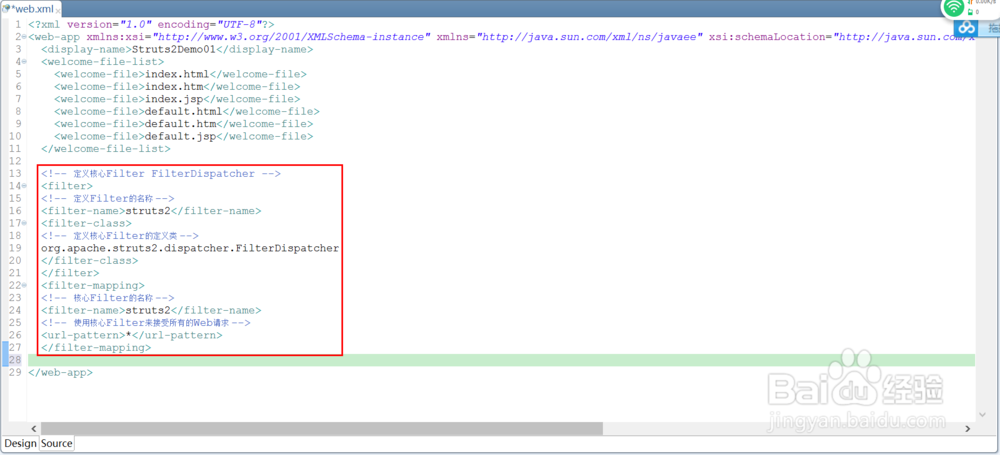Click org.apache.struts2.dispatcher.FilterDispatcher class name
1000x455 pixels.
click(190, 248)
